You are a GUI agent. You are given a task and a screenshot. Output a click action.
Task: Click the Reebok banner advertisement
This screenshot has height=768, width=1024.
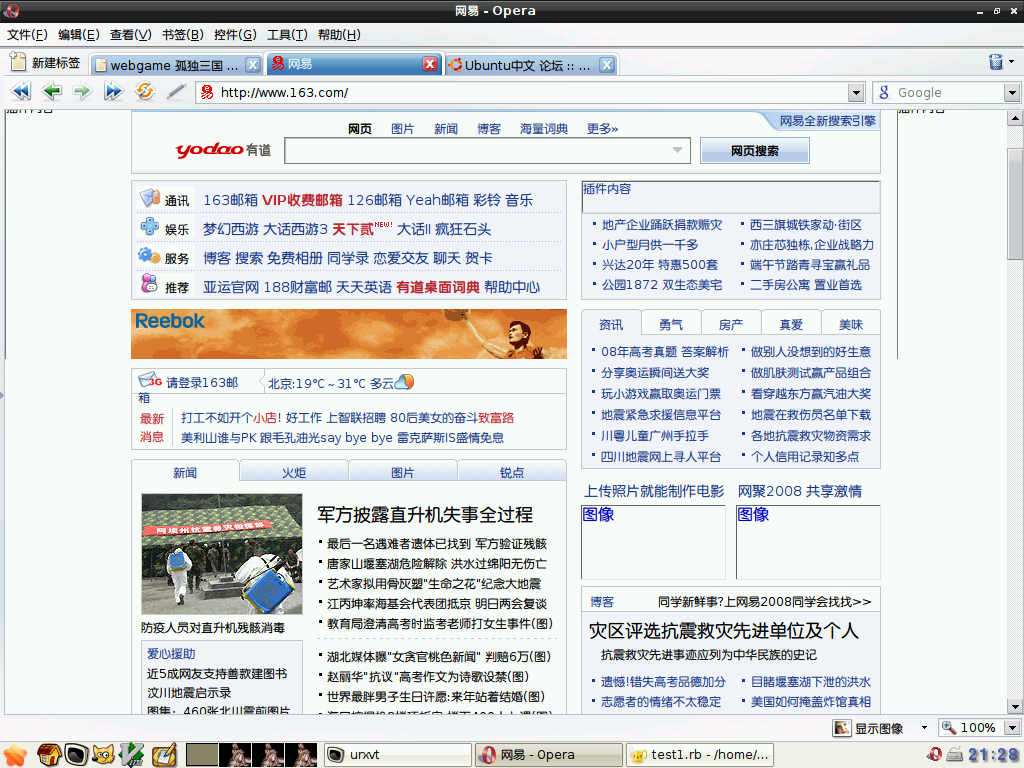coord(349,334)
